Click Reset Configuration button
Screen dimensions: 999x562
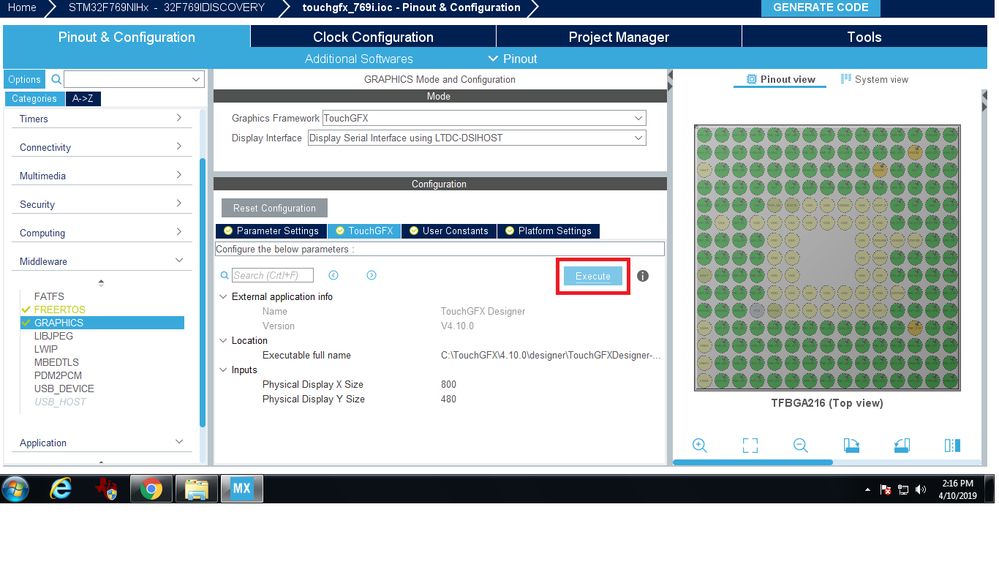pyautogui.click(x=275, y=208)
